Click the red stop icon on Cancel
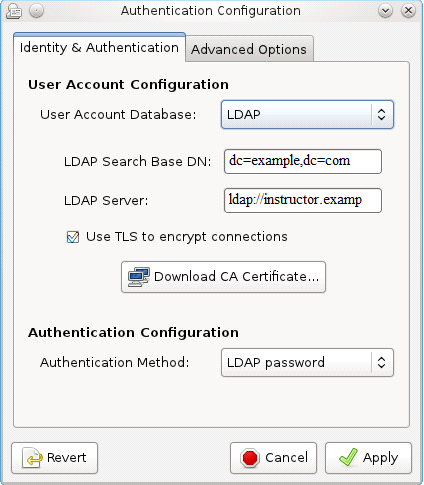The width and height of the screenshot is (424, 485). 250,458
